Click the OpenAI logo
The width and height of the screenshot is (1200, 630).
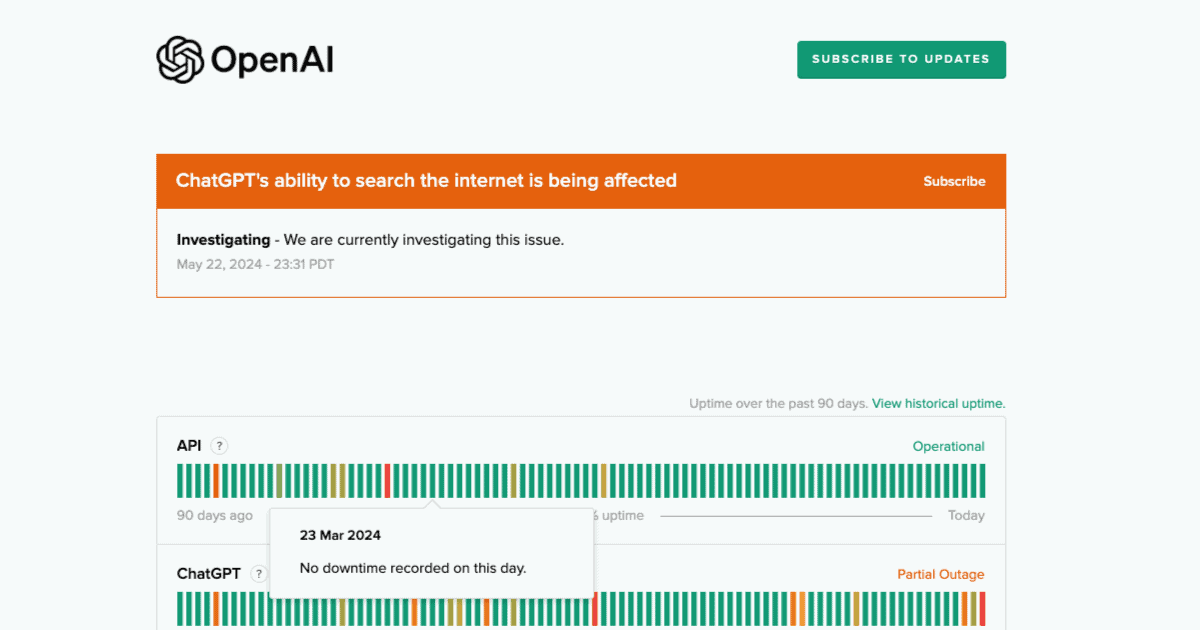[x=245, y=60]
